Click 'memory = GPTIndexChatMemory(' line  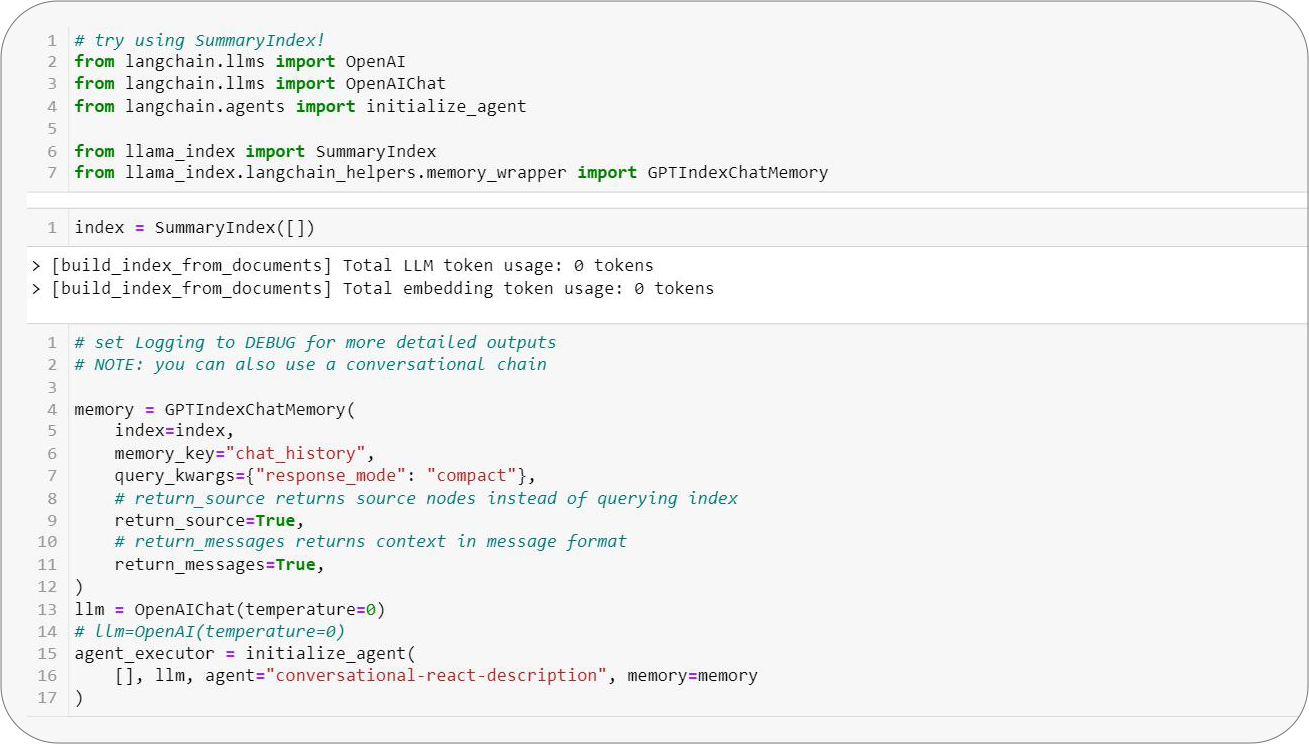tap(215, 410)
